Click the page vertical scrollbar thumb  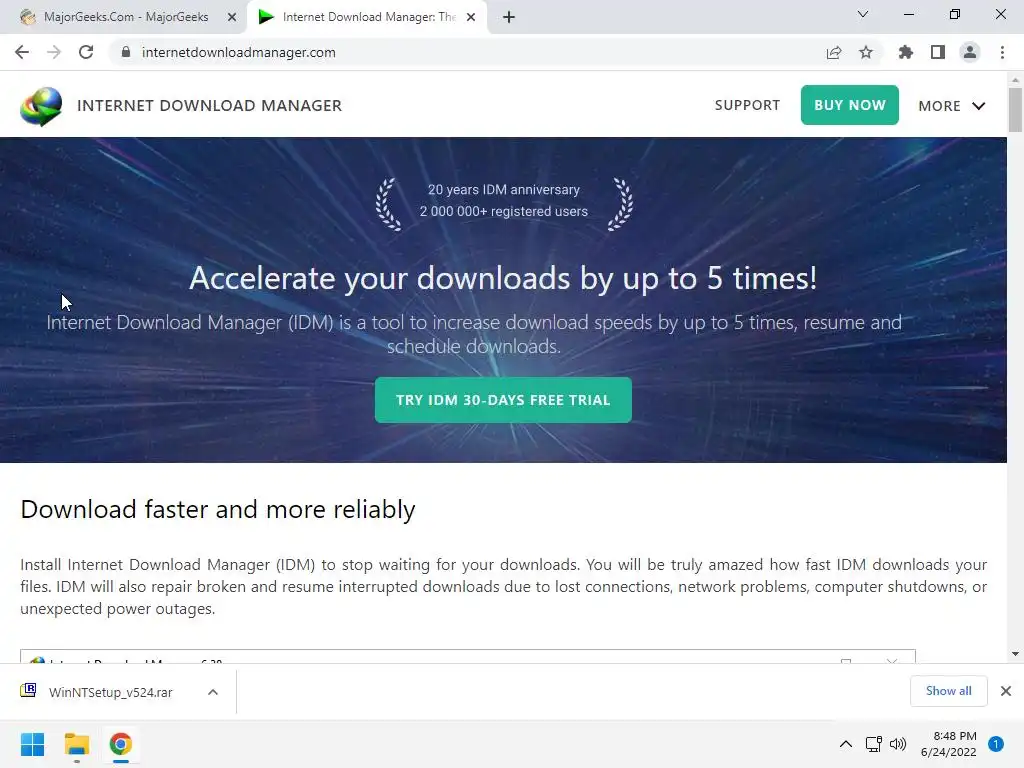pos(1015,110)
